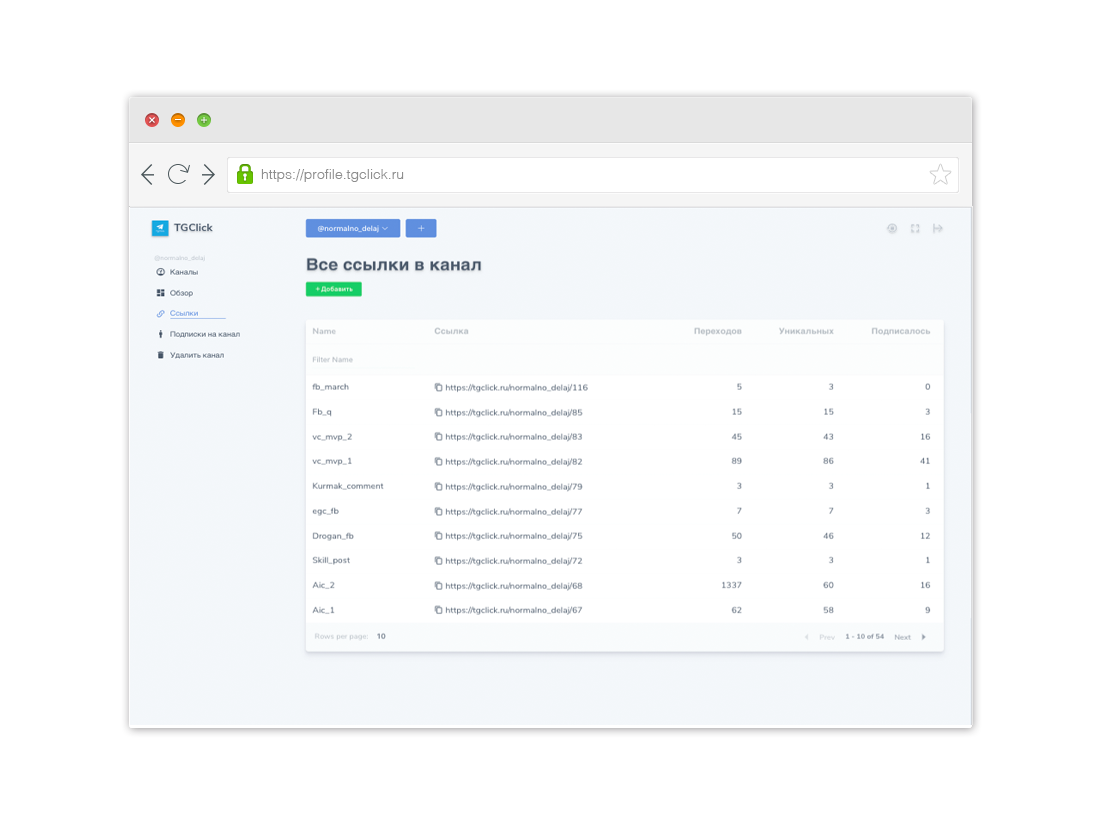
Task: Click the circular icon in top-right header
Action: click(892, 229)
